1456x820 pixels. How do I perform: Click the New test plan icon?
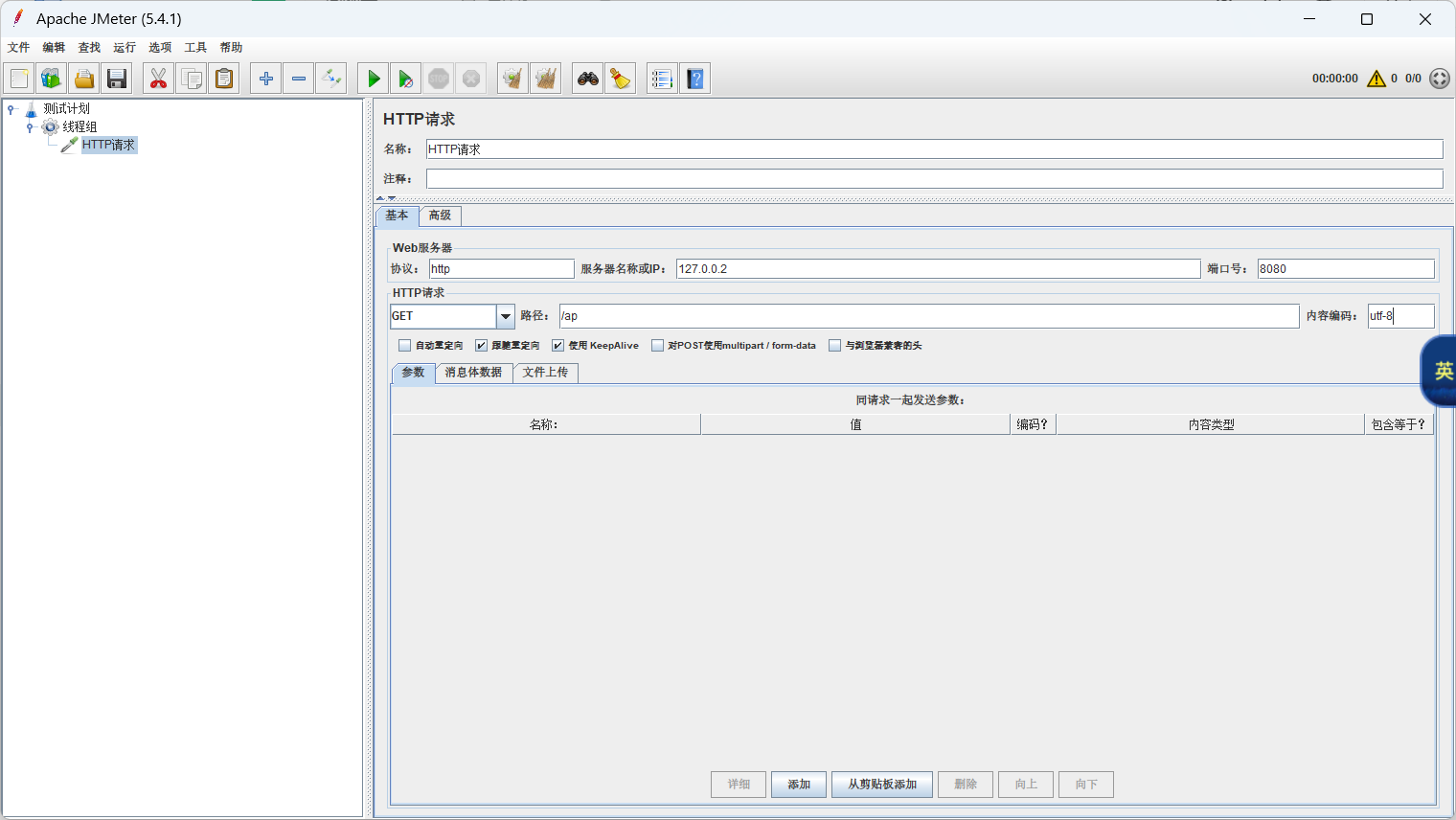(x=19, y=79)
